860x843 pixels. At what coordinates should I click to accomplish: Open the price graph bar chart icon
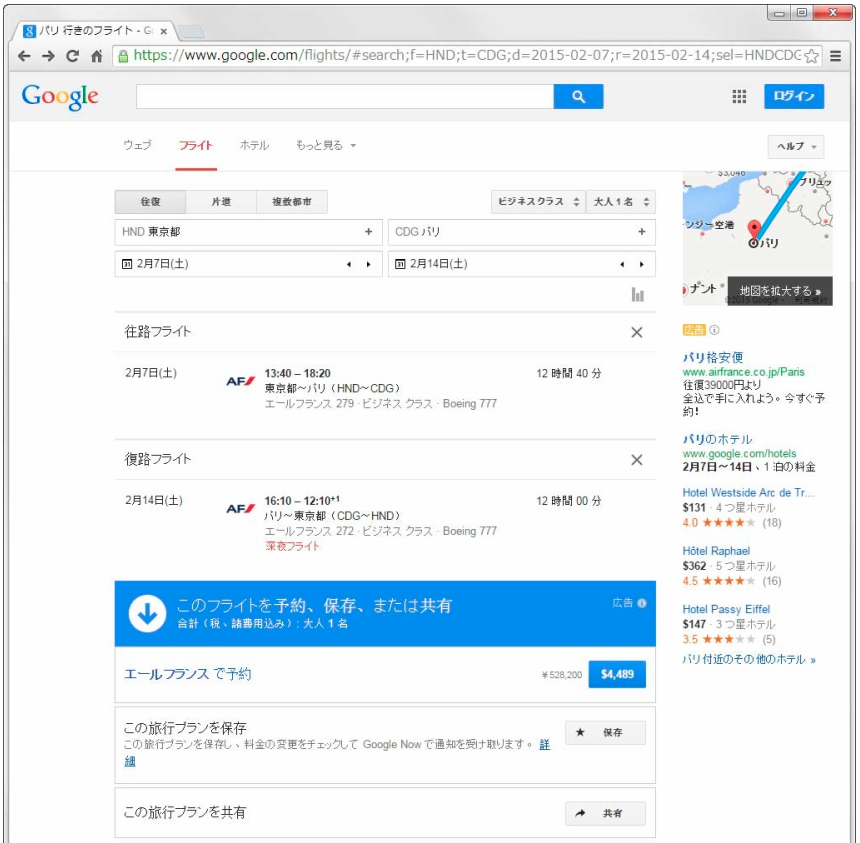[637, 295]
